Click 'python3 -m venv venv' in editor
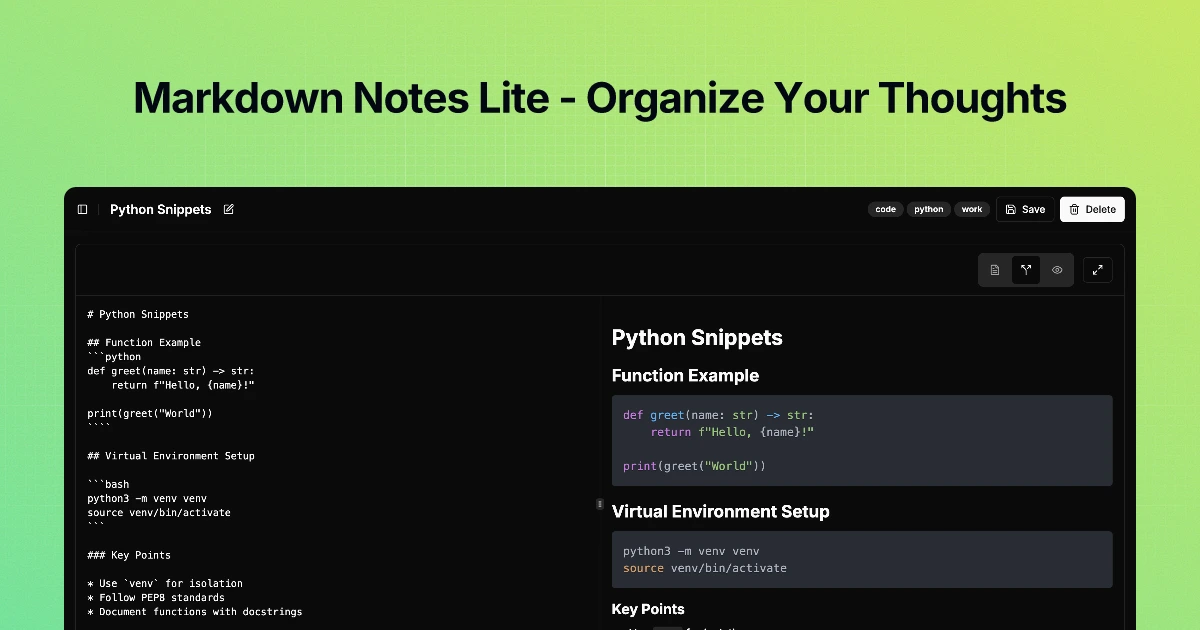 pos(147,498)
